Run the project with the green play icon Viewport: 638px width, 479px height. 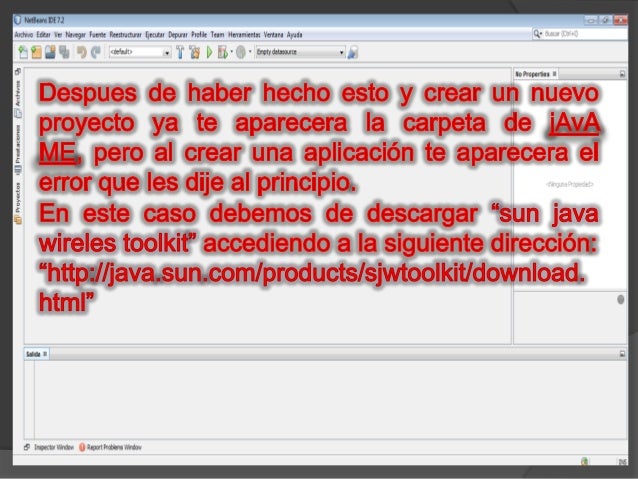(x=210, y=52)
